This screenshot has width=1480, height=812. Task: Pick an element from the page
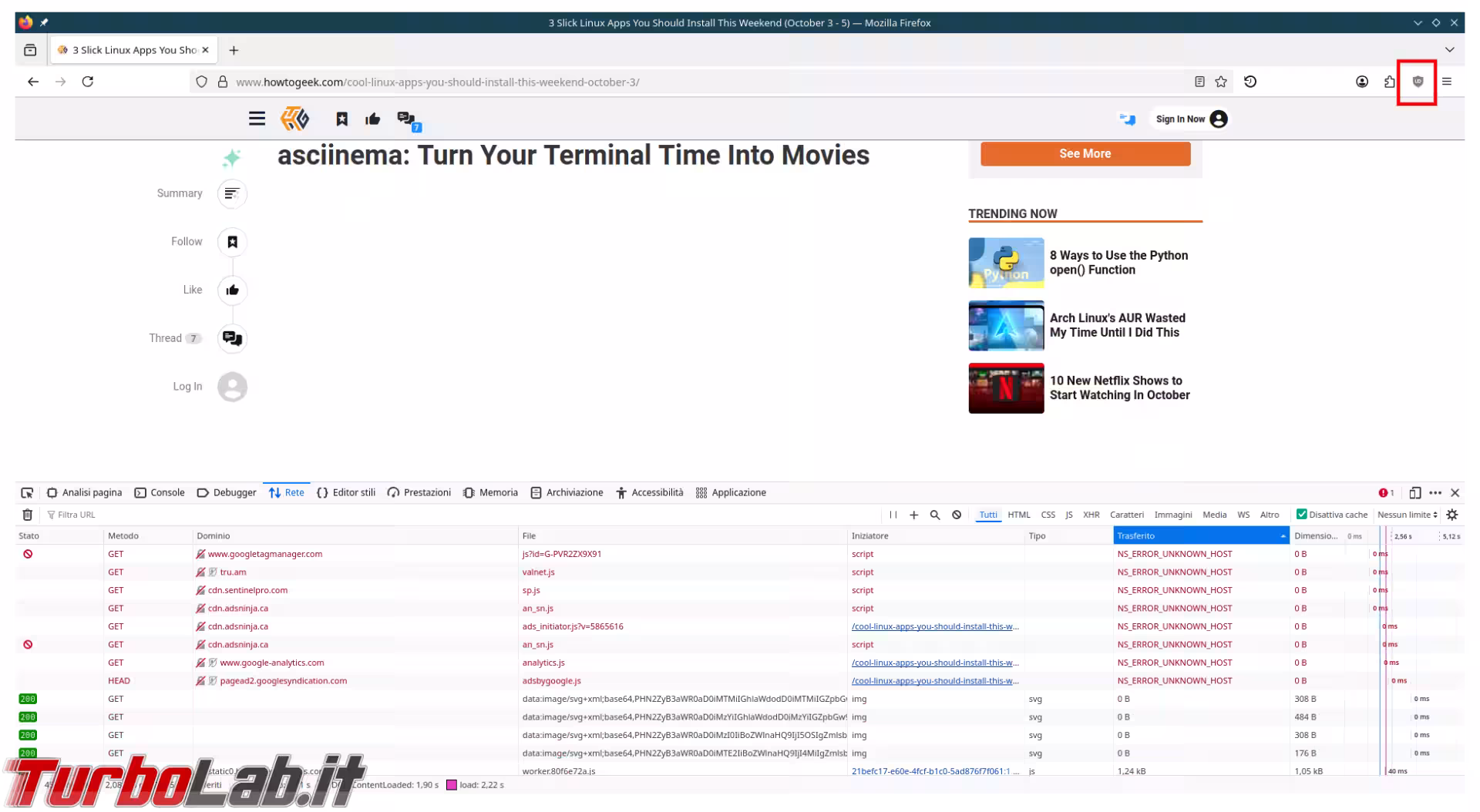pos(27,493)
